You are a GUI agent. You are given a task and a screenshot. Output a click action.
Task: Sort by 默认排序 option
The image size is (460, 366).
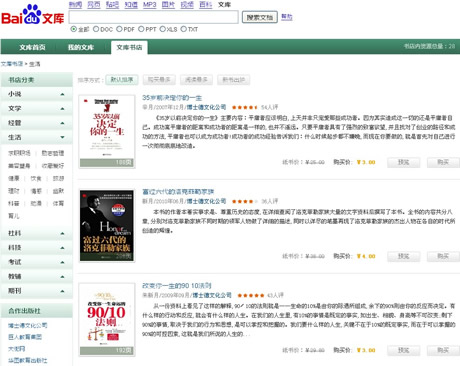pyautogui.click(x=122, y=80)
